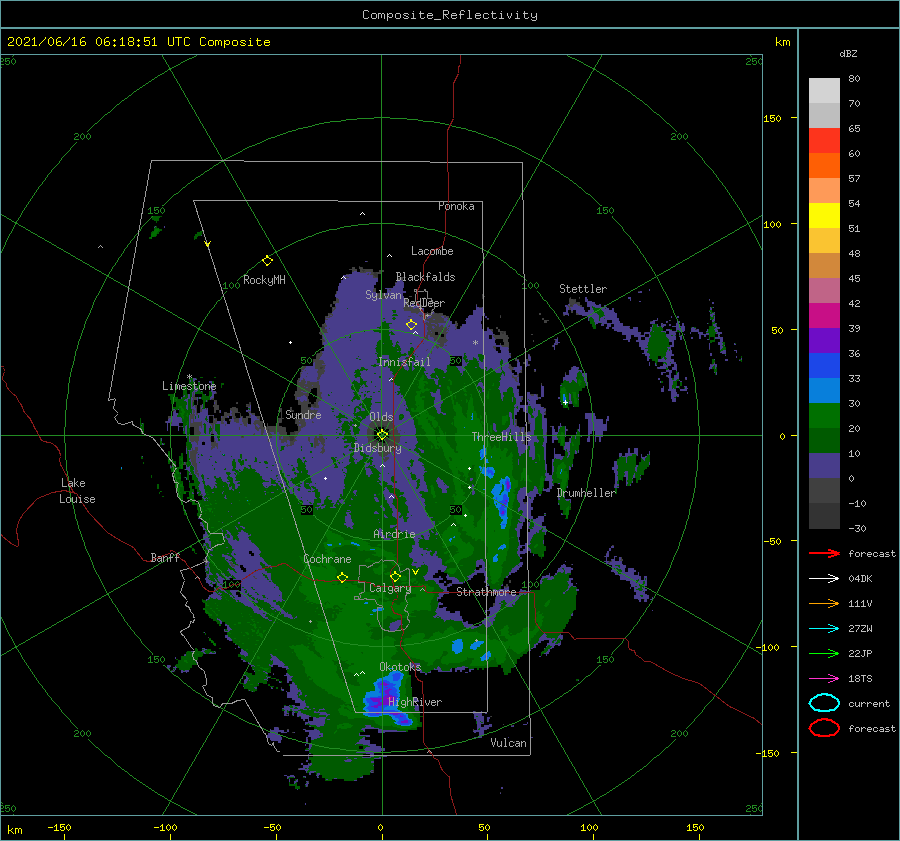Select the Limestone label on map
The height and width of the screenshot is (841, 900).
[189, 386]
